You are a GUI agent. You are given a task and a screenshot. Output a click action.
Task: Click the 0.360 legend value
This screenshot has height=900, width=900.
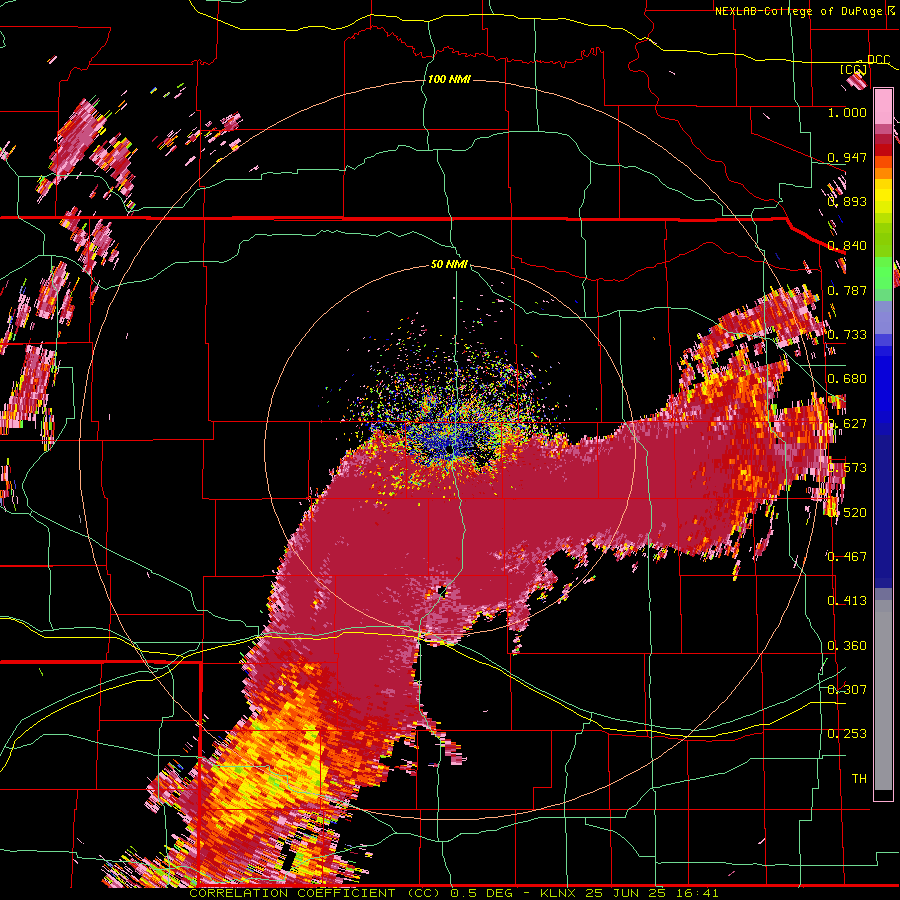pyautogui.click(x=847, y=646)
